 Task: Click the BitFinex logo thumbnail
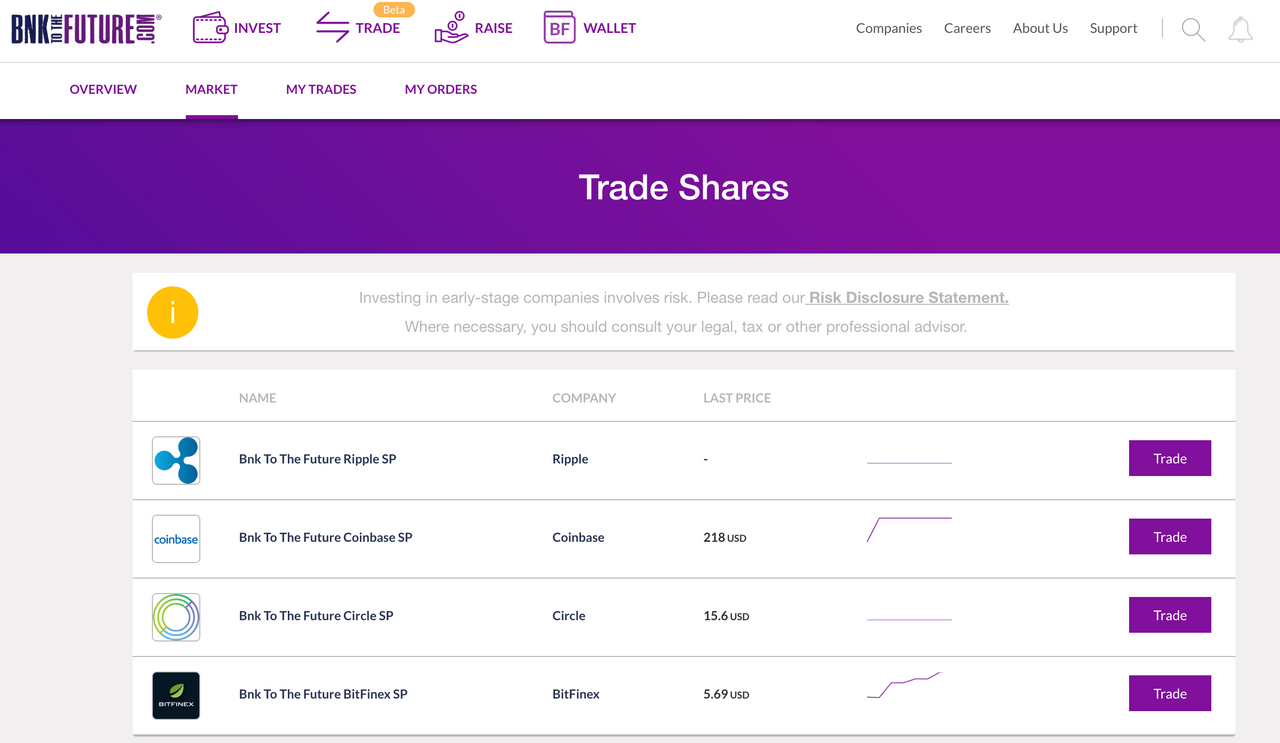click(176, 695)
